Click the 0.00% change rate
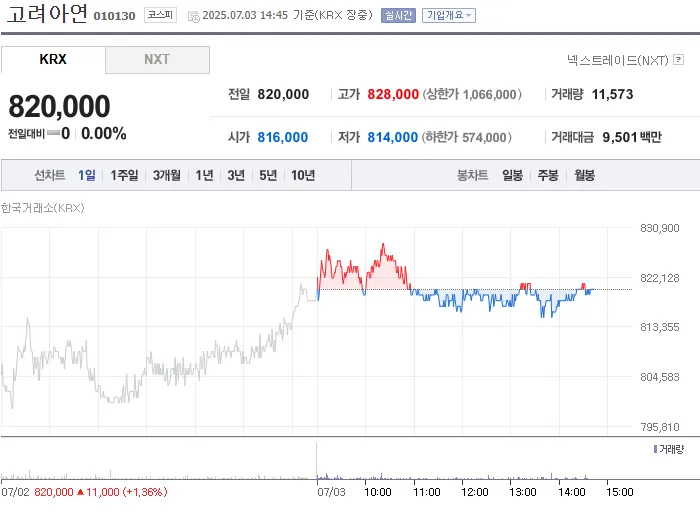Viewport: 700px width, 515px height. [104, 133]
